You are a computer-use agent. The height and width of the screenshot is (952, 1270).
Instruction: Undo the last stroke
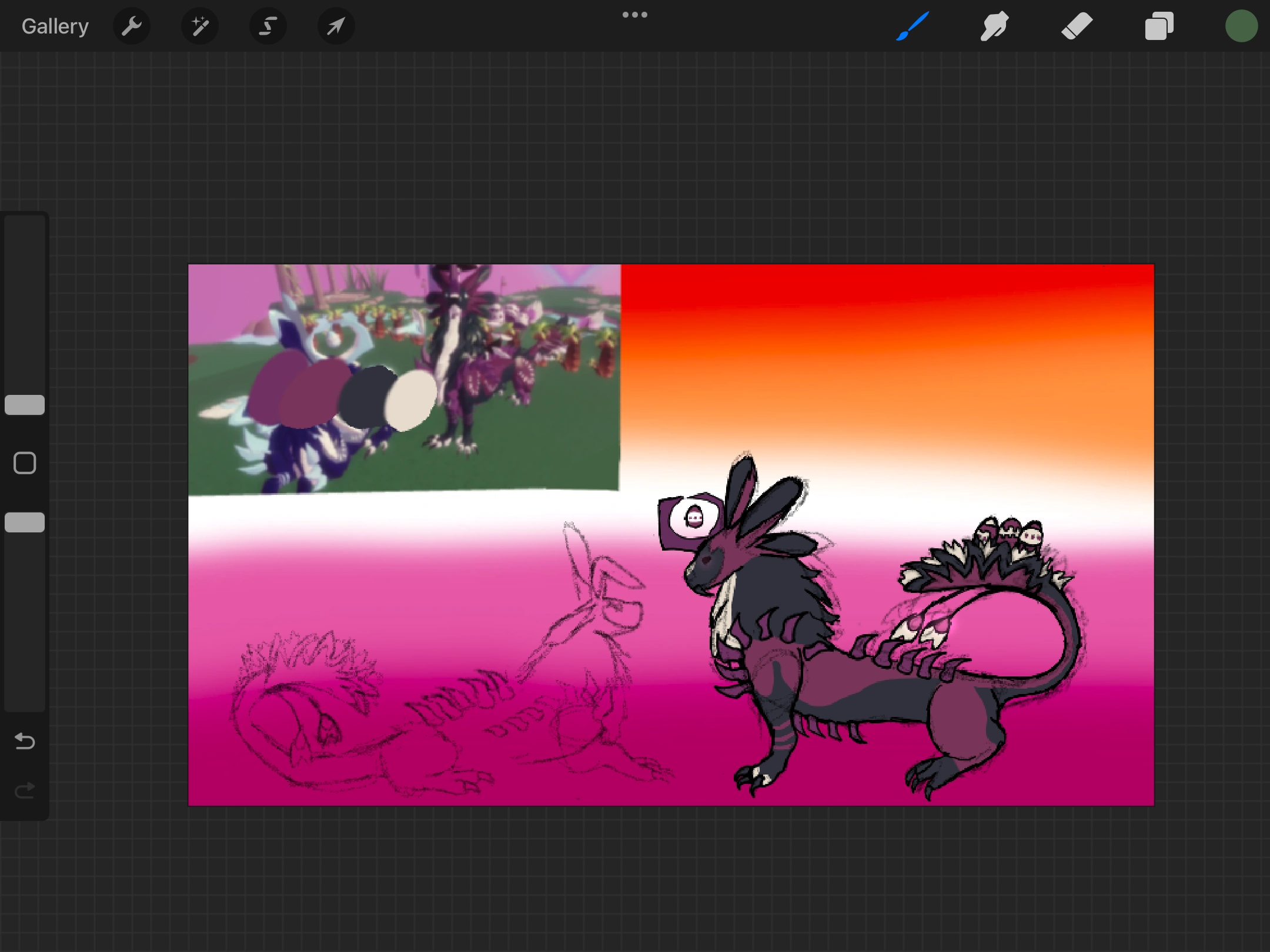click(x=24, y=742)
